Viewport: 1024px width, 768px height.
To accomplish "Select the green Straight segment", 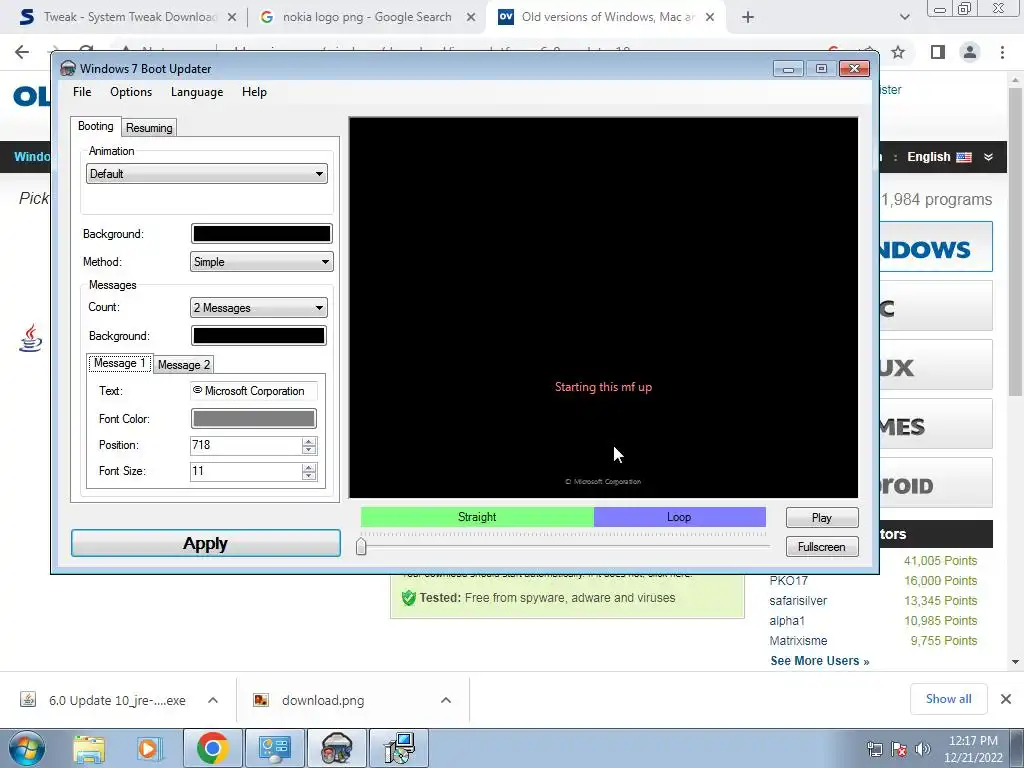I will click(x=477, y=517).
